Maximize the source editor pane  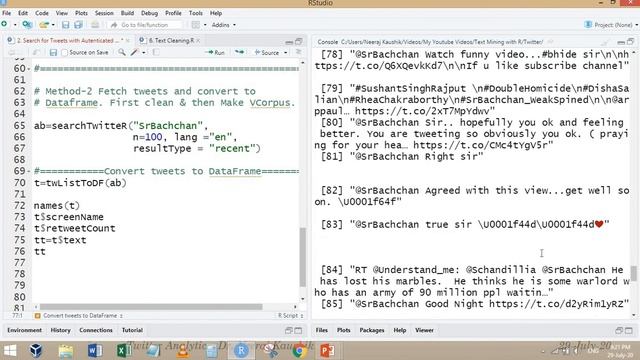(299, 41)
